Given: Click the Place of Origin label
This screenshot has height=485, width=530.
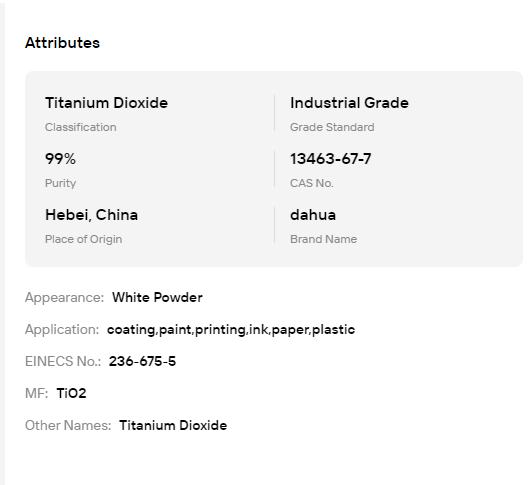Looking at the screenshot, I should pyautogui.click(x=83, y=239).
